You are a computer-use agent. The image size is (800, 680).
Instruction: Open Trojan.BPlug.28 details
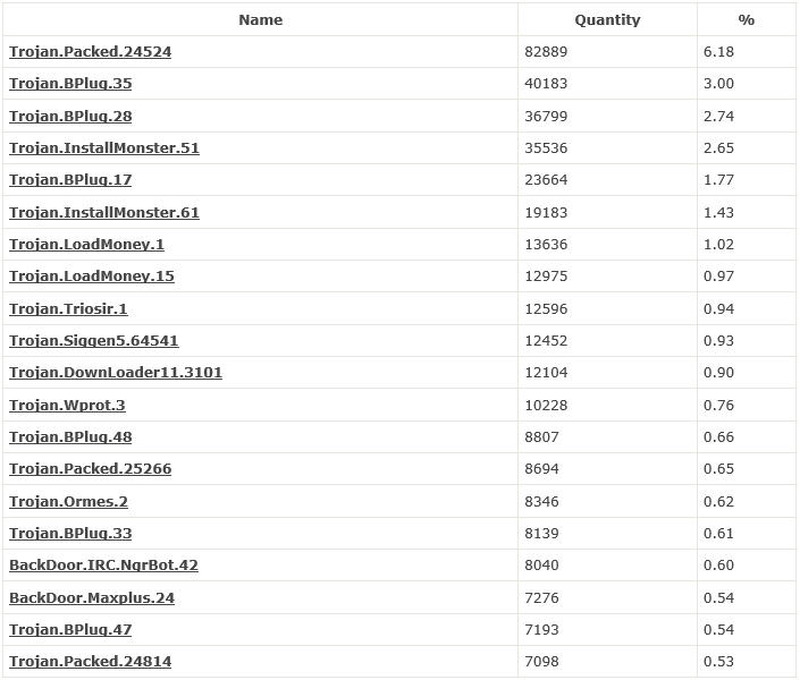[x=70, y=116]
